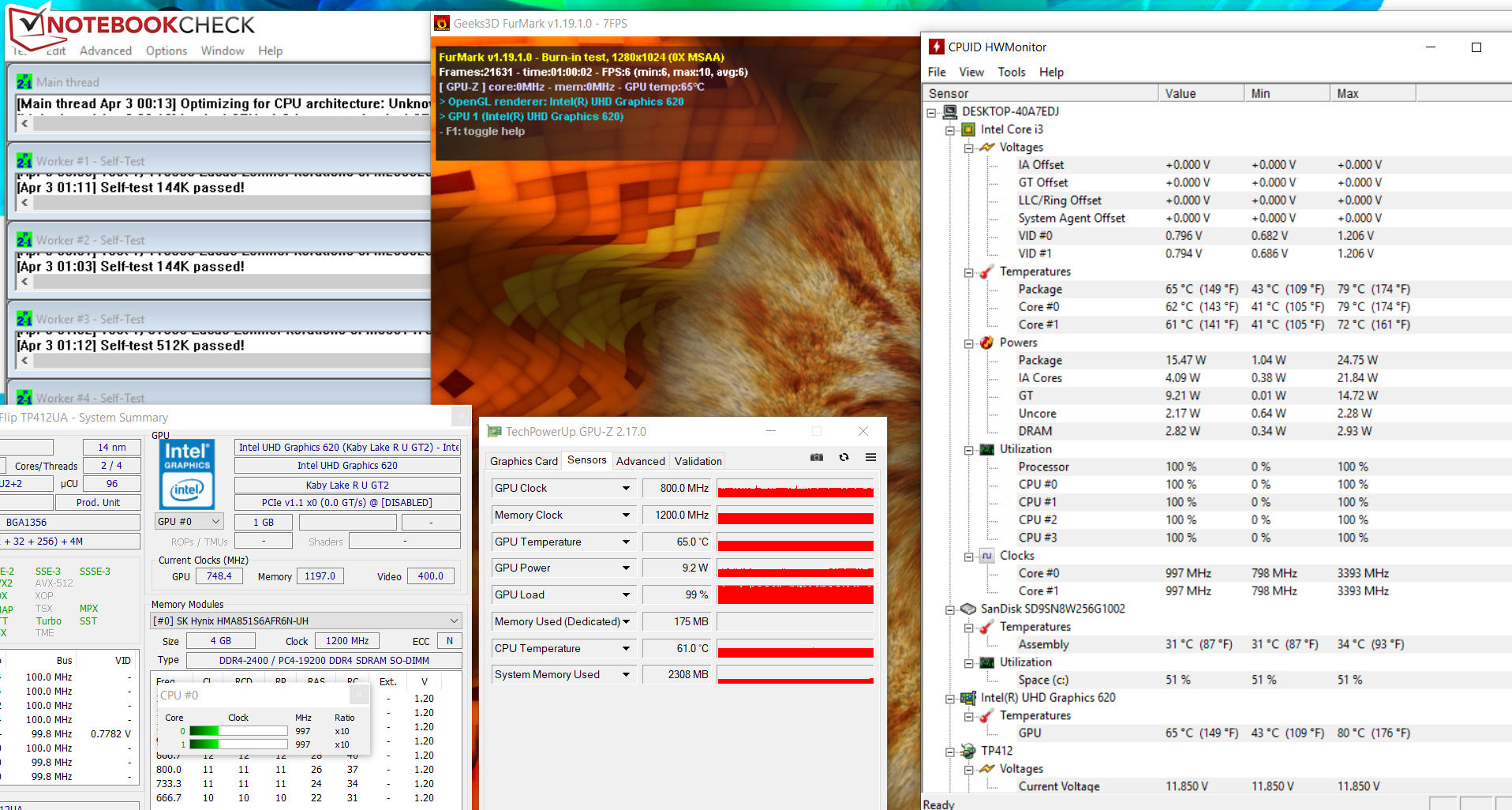
Task: Click the GPU Power graph in GPU-Z
Action: 795,568
